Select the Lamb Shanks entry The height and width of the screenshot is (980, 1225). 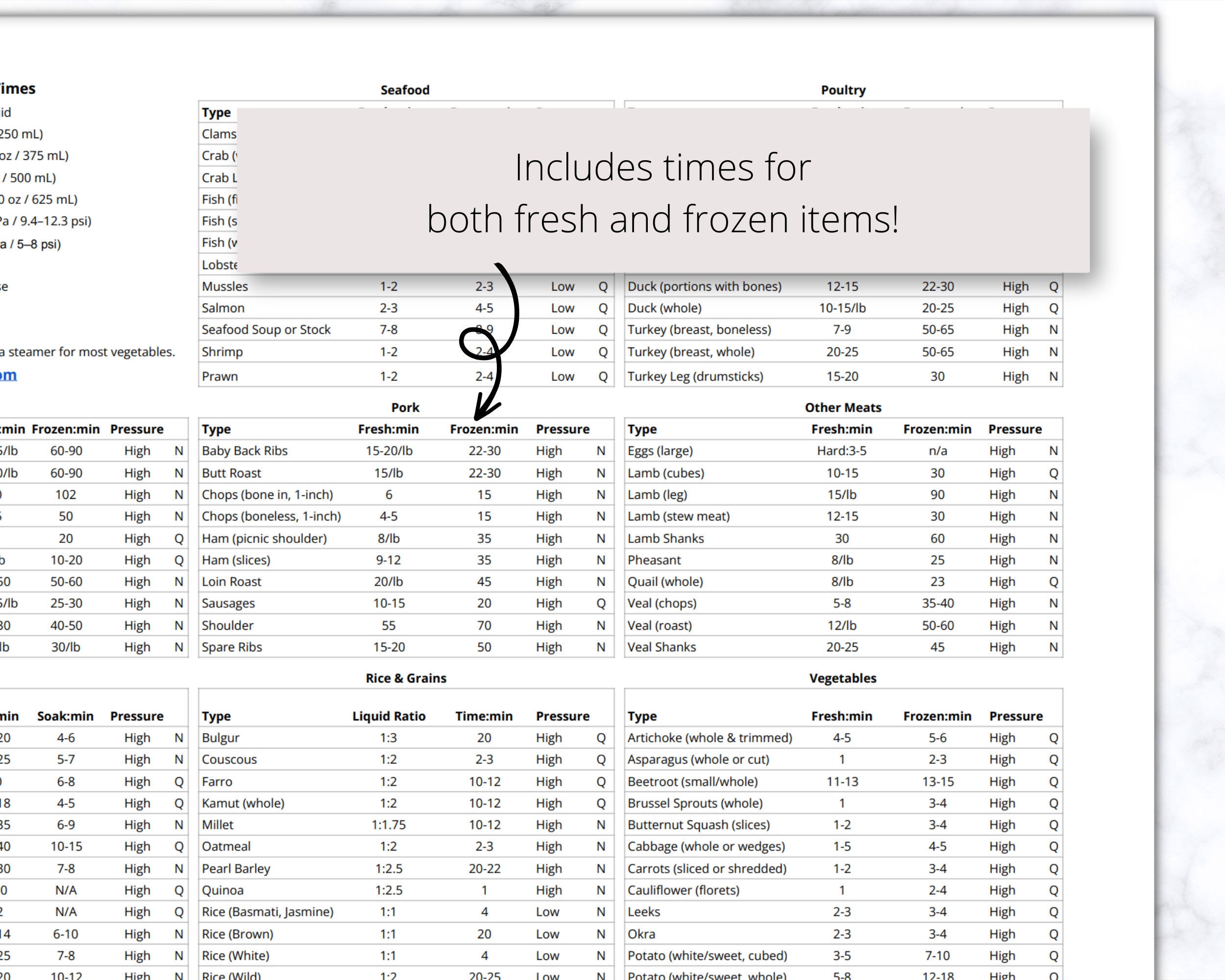click(665, 538)
